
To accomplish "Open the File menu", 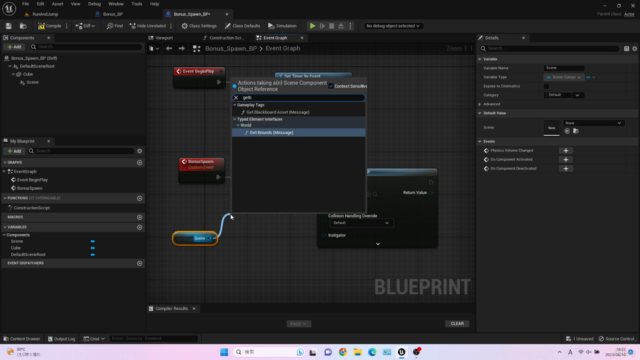I will [25, 4].
